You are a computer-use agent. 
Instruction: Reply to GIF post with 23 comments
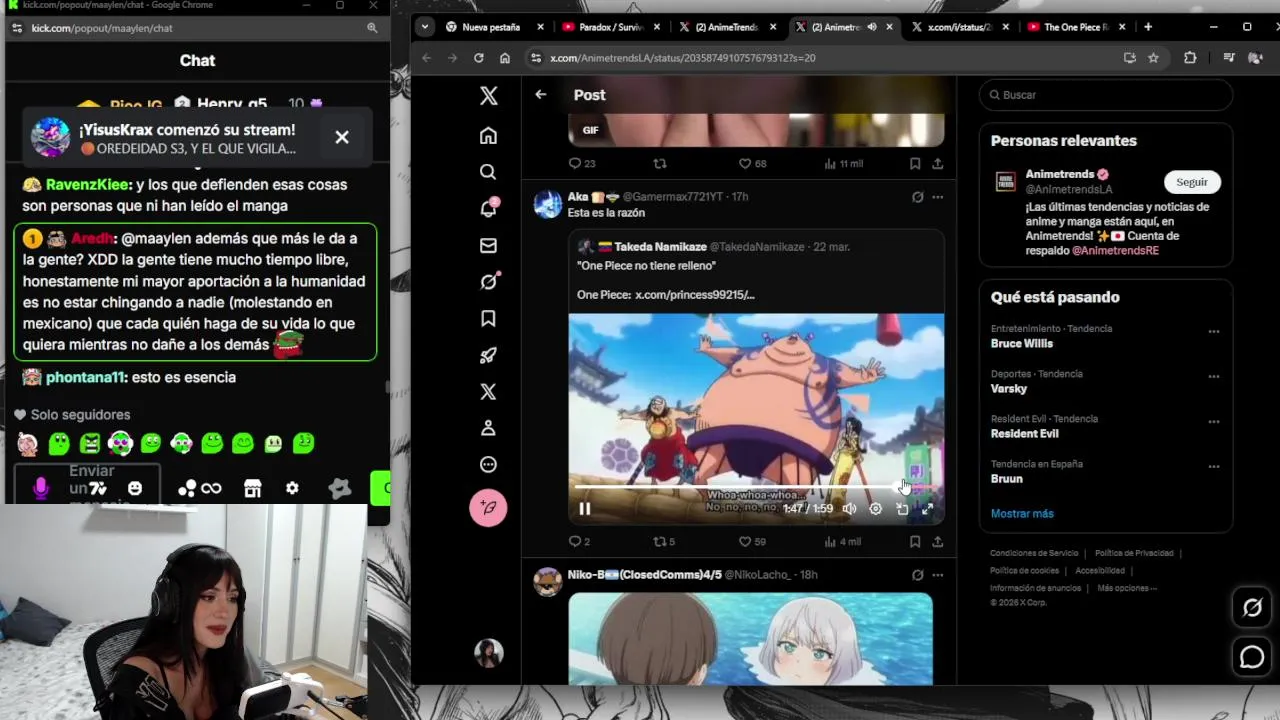pos(581,163)
